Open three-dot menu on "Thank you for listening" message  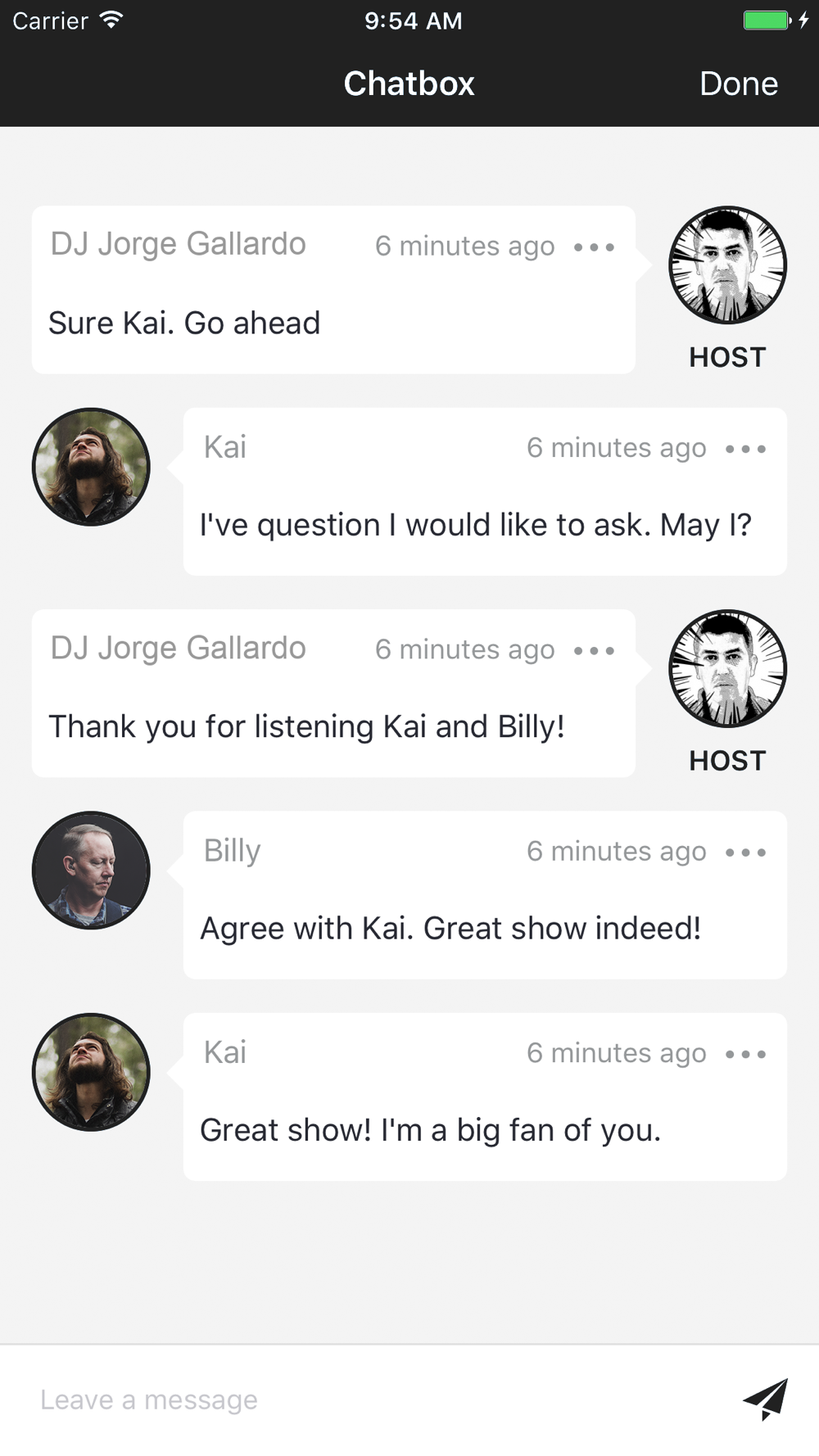pos(594,650)
